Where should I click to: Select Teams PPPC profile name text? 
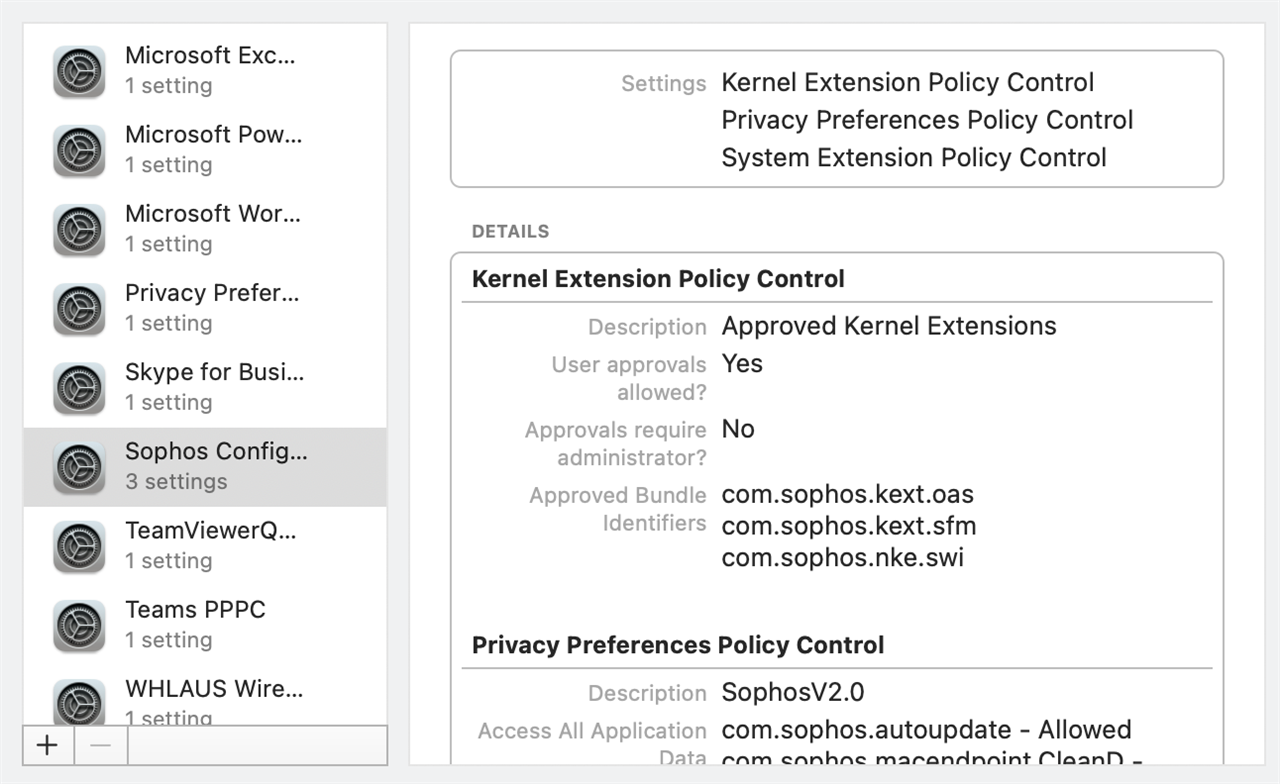pyautogui.click(x=195, y=609)
